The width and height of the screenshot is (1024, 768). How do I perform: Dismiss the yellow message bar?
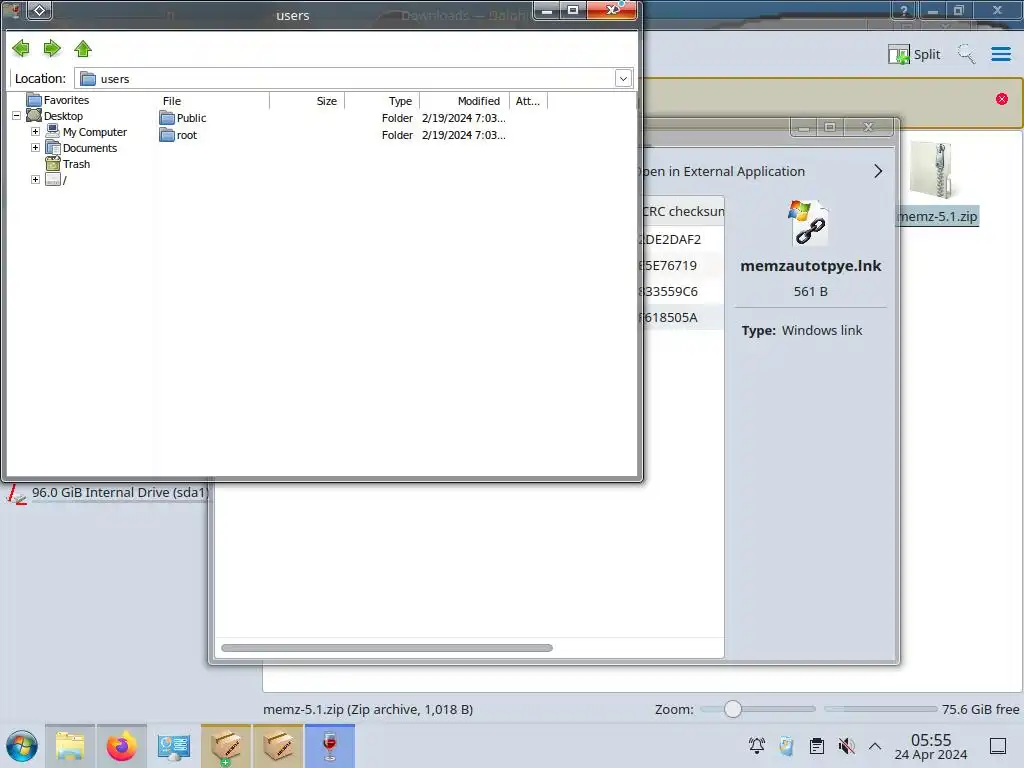pos(1002,99)
